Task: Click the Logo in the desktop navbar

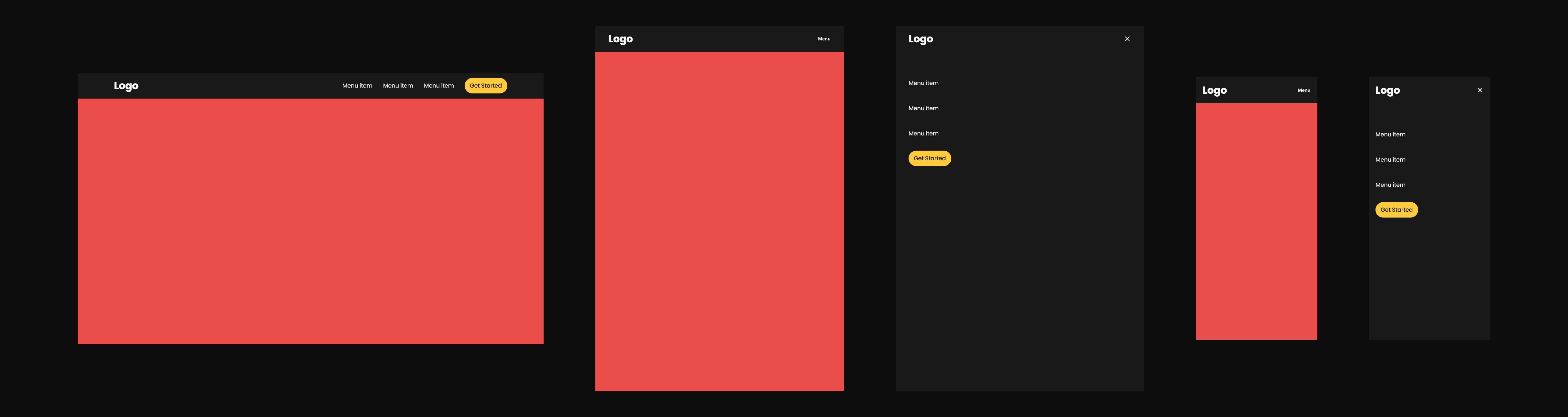Action: point(126,86)
